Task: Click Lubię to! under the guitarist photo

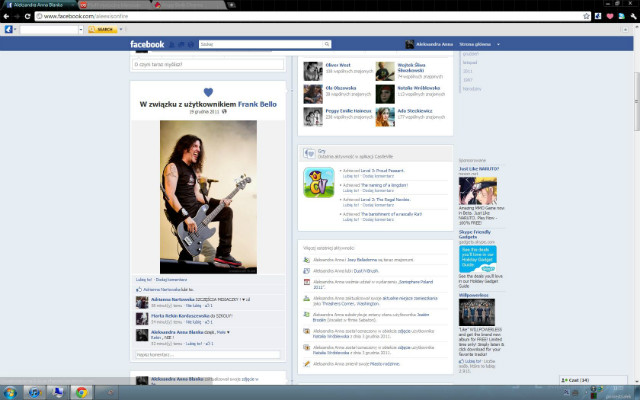Action: (144, 280)
